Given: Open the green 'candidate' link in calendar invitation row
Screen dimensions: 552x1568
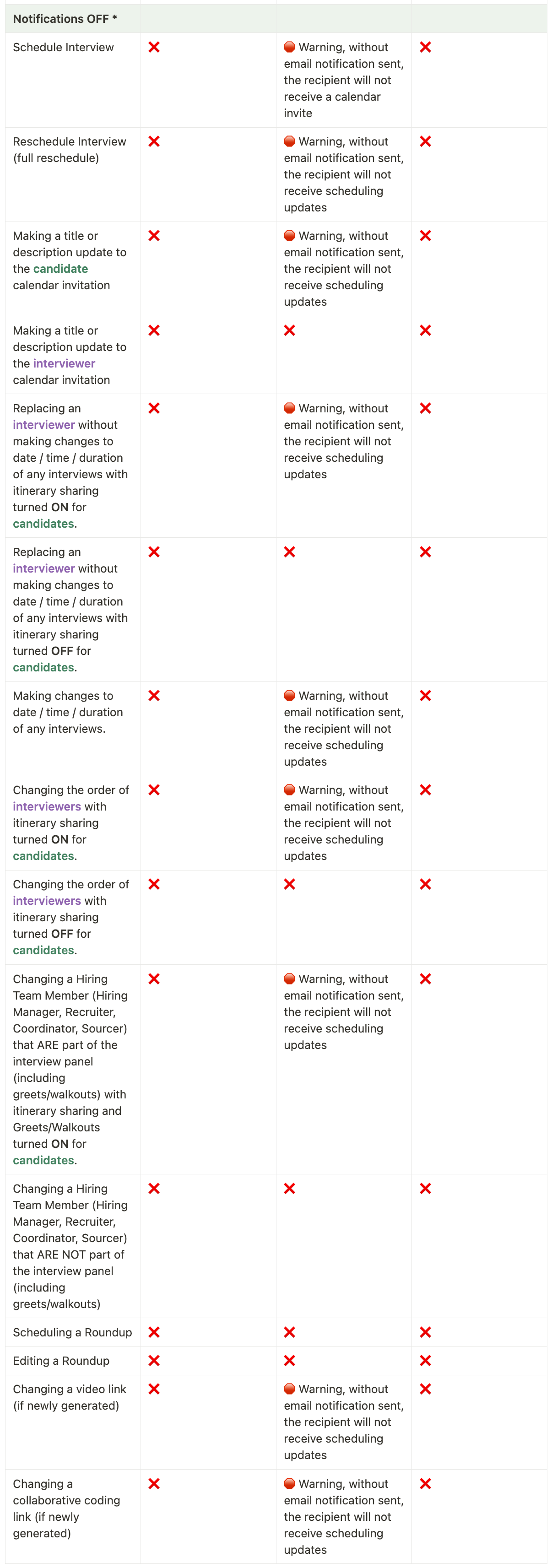Looking at the screenshot, I should [x=60, y=269].
